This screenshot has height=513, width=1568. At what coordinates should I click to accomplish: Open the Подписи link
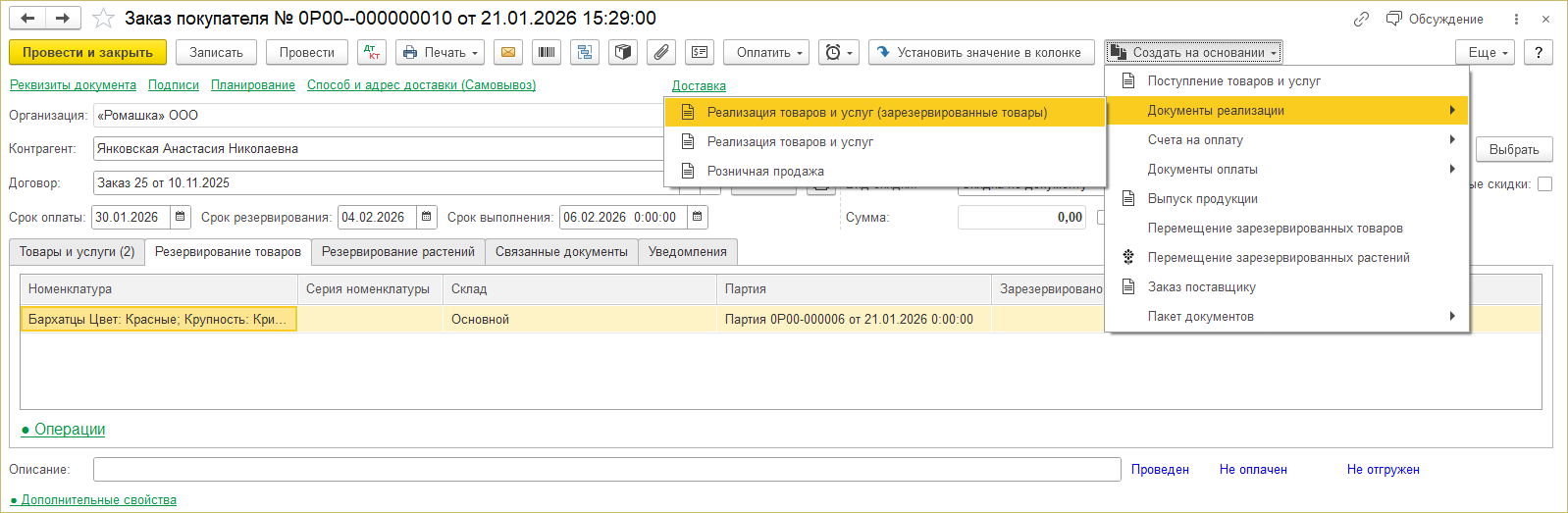(174, 85)
